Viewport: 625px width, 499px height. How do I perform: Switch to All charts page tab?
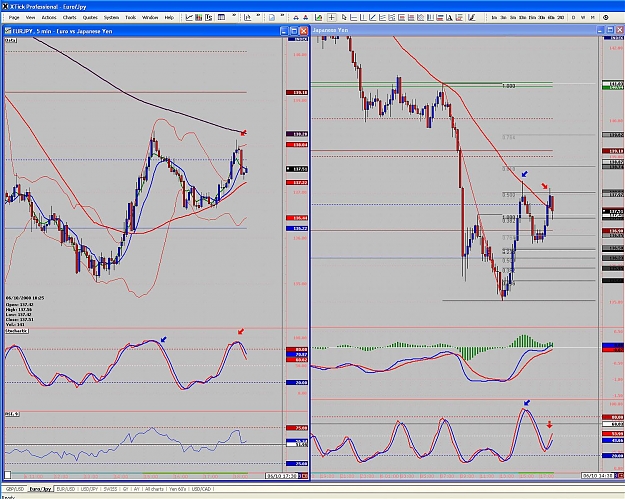coord(154,489)
